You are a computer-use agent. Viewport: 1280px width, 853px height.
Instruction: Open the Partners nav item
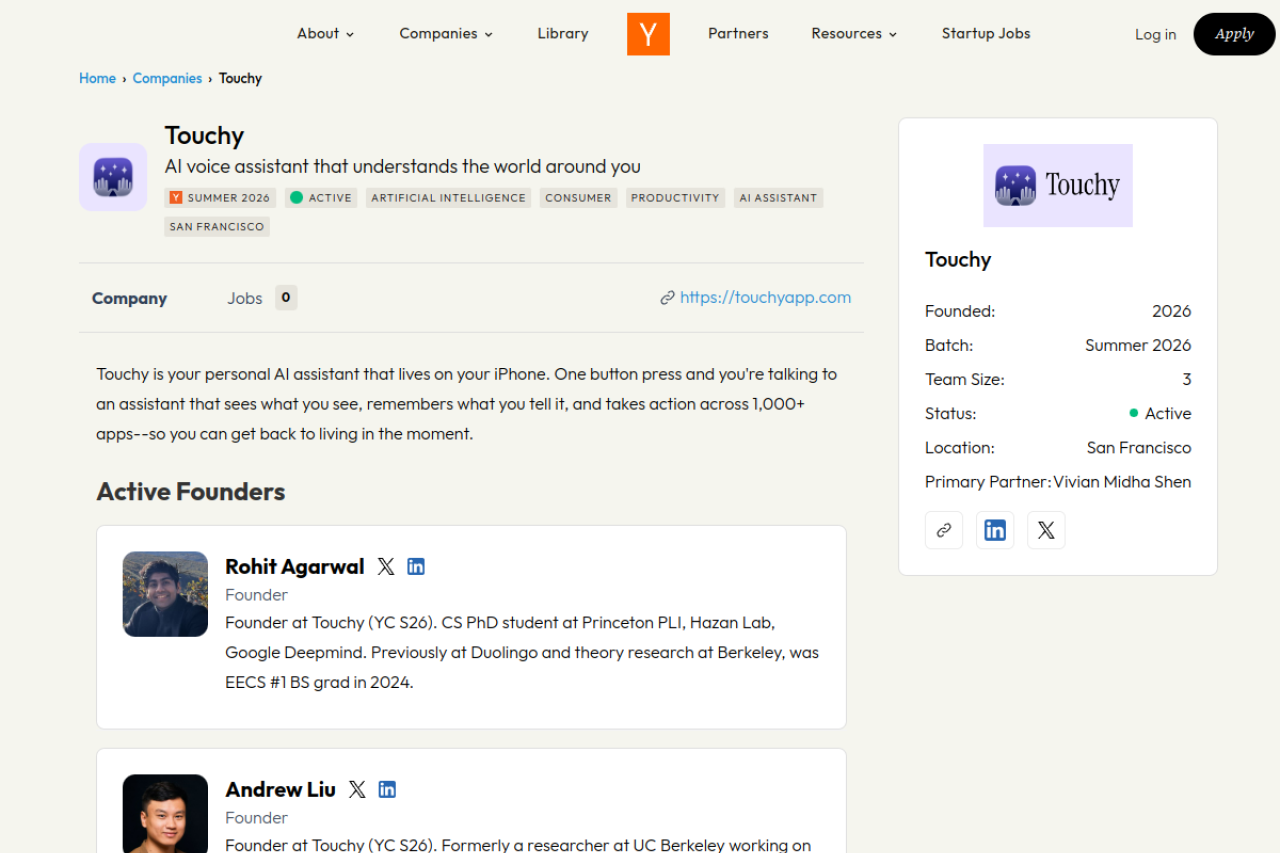[x=738, y=34]
